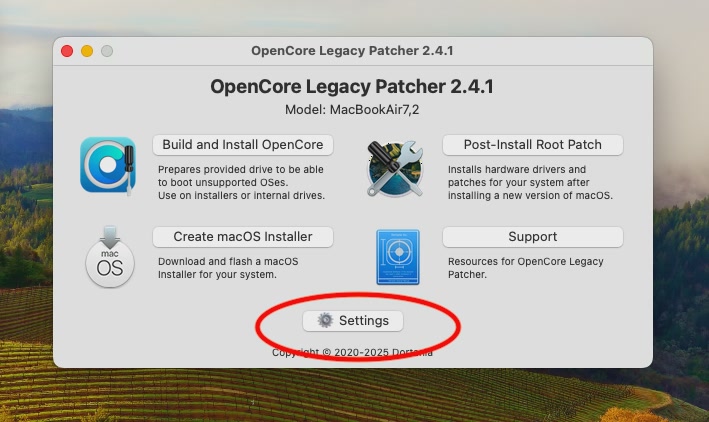Click the bold OpenCore Legacy Patcher heading
The width and height of the screenshot is (709, 422).
pos(352,86)
